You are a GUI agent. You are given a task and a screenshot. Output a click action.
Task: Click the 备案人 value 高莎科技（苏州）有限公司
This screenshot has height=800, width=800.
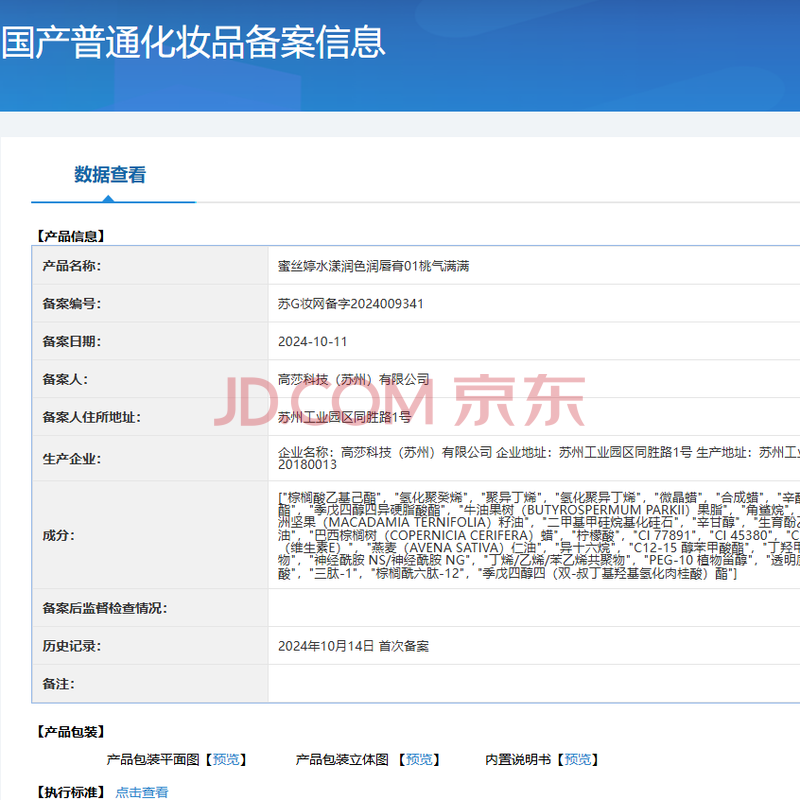353,379
